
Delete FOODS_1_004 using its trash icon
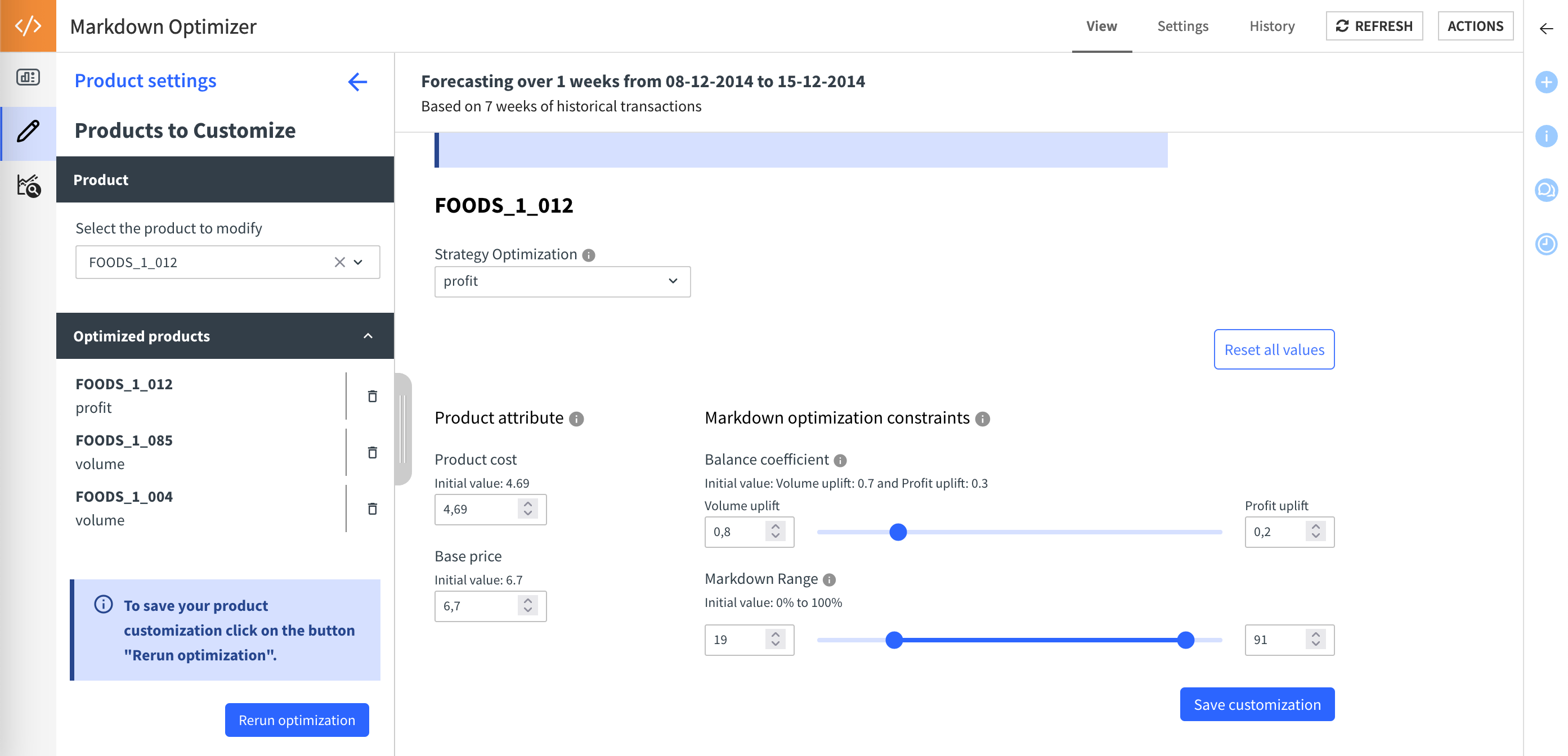pos(373,508)
